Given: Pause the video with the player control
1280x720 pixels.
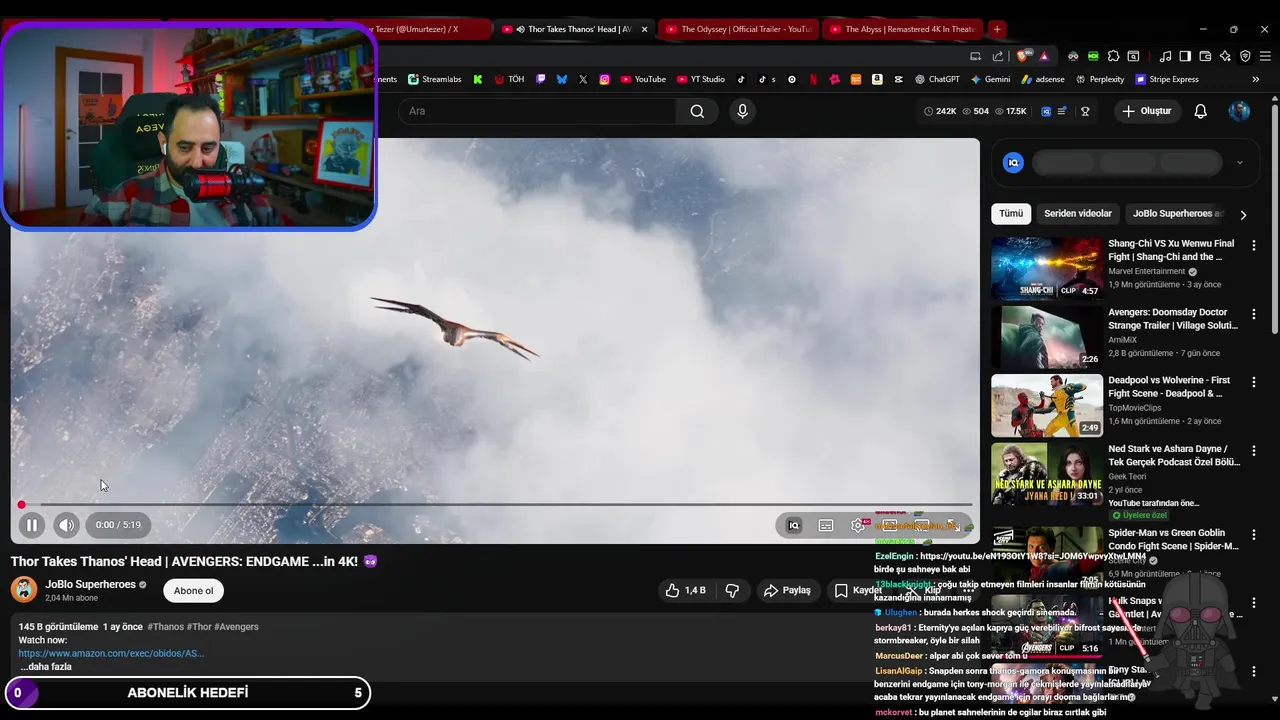Looking at the screenshot, I should (x=31, y=525).
